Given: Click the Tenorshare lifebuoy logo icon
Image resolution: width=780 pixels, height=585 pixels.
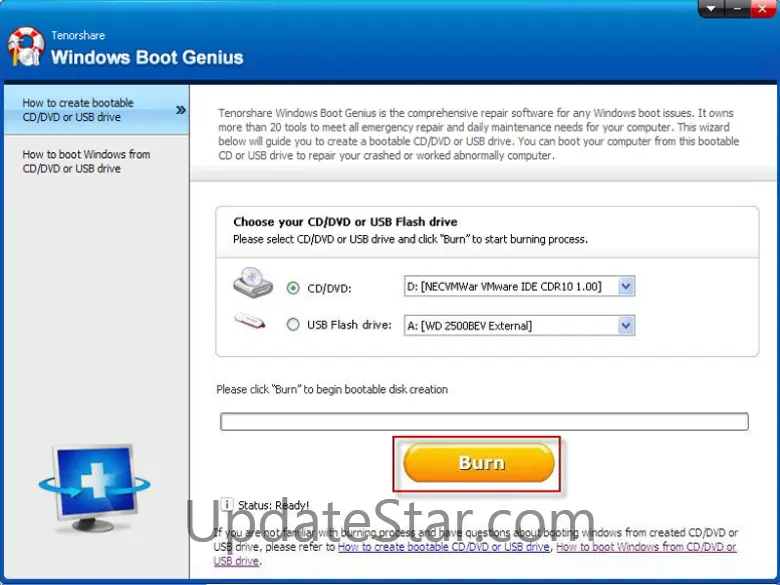Looking at the screenshot, I should point(26,47).
